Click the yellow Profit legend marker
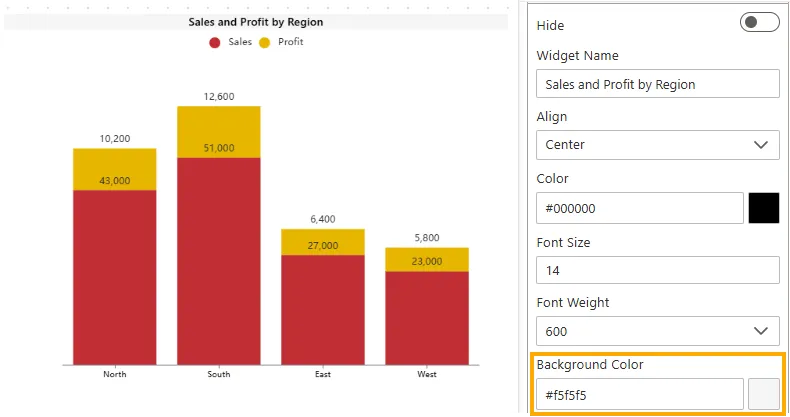The image size is (790, 417). [x=265, y=42]
